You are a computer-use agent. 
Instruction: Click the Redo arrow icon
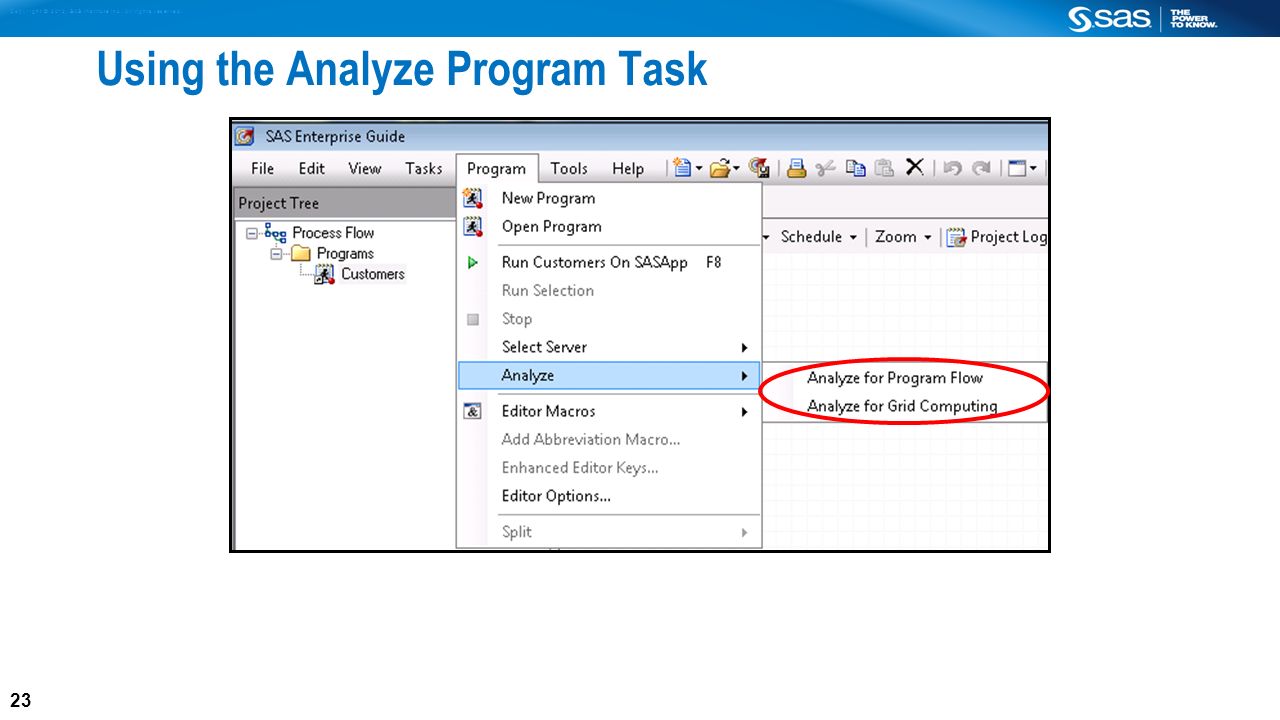point(982,168)
